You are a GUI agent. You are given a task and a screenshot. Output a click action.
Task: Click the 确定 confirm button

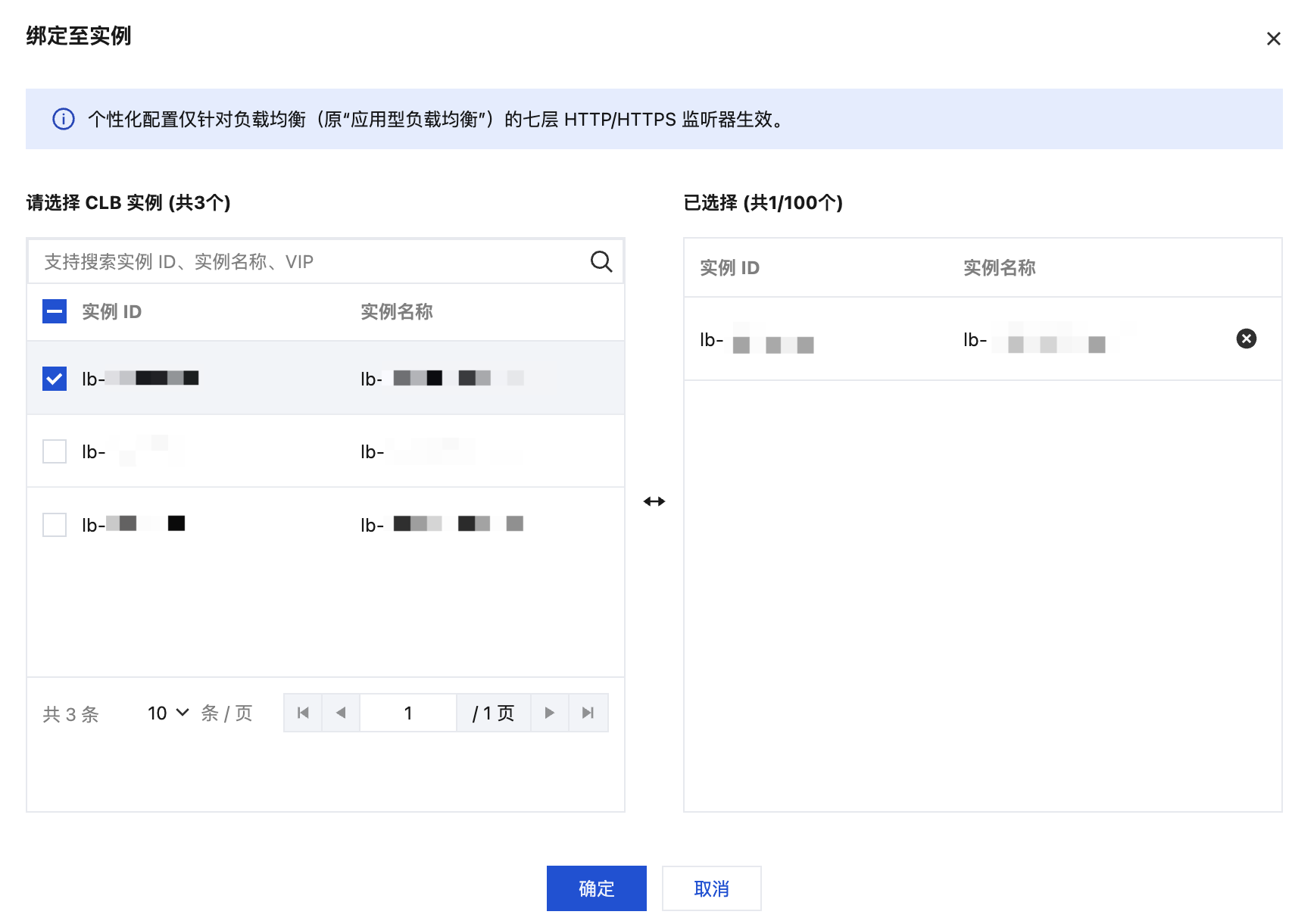pyautogui.click(x=596, y=888)
